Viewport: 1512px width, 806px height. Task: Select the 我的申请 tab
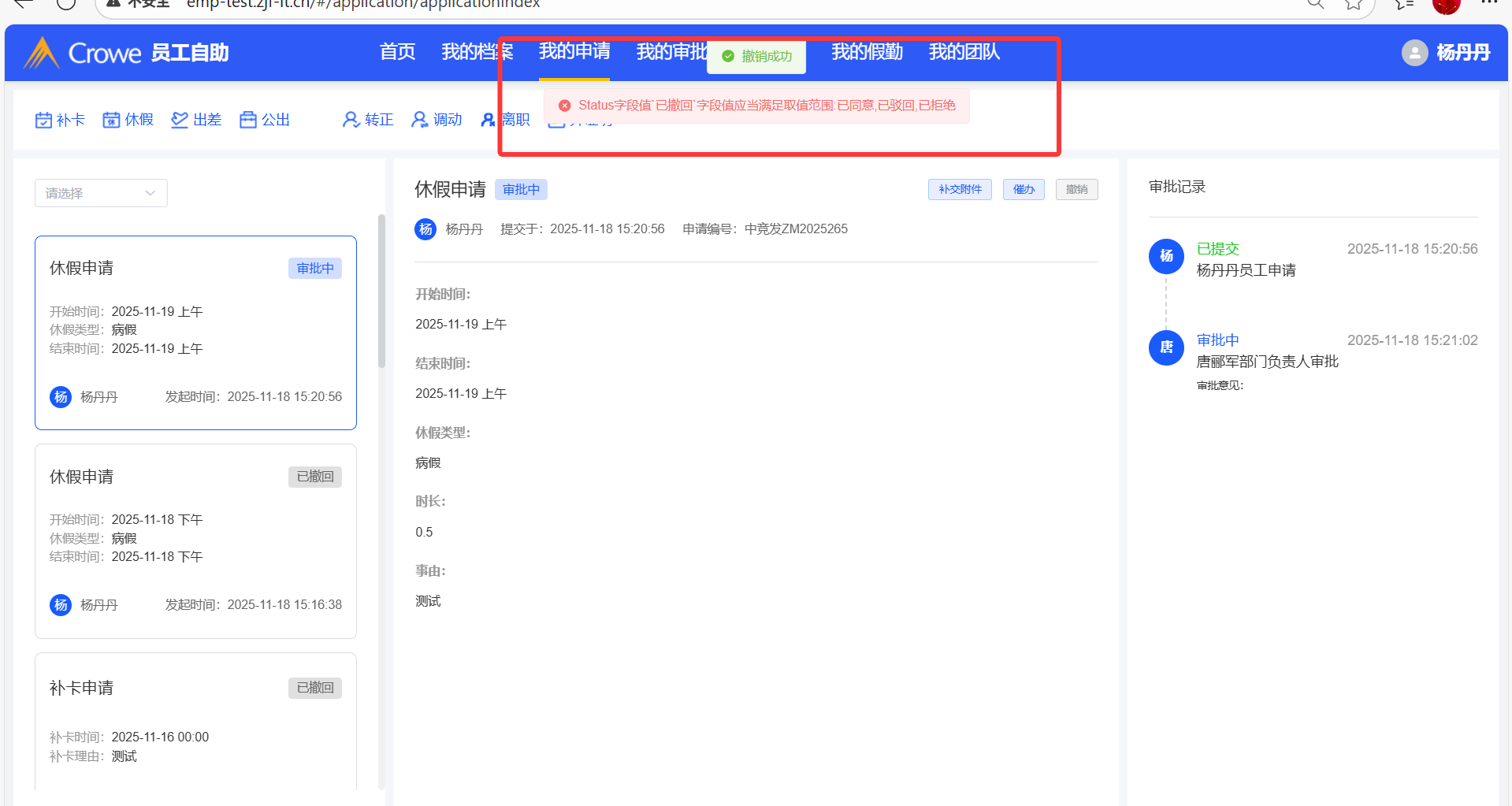(574, 52)
